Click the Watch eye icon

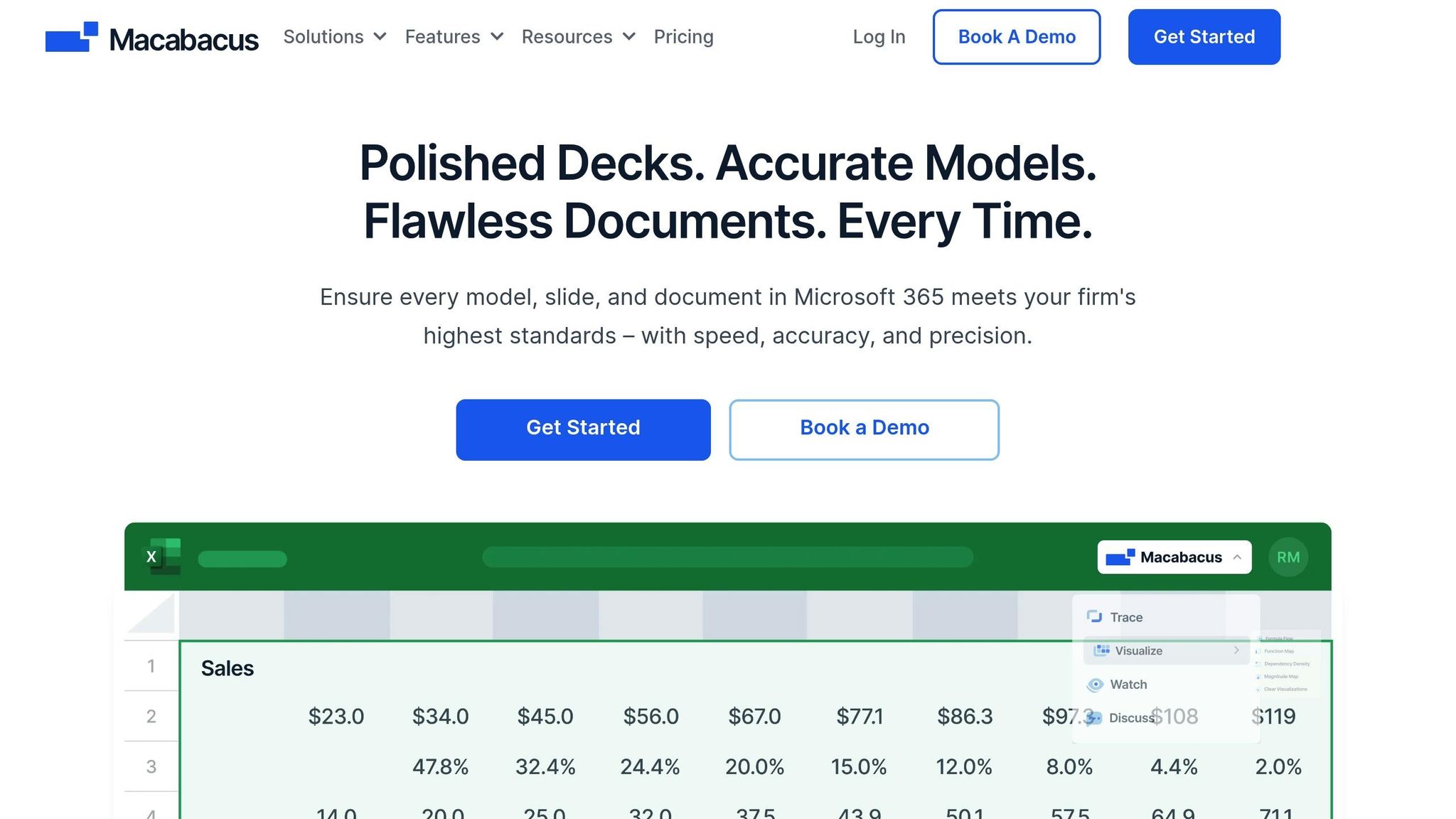tap(1095, 684)
